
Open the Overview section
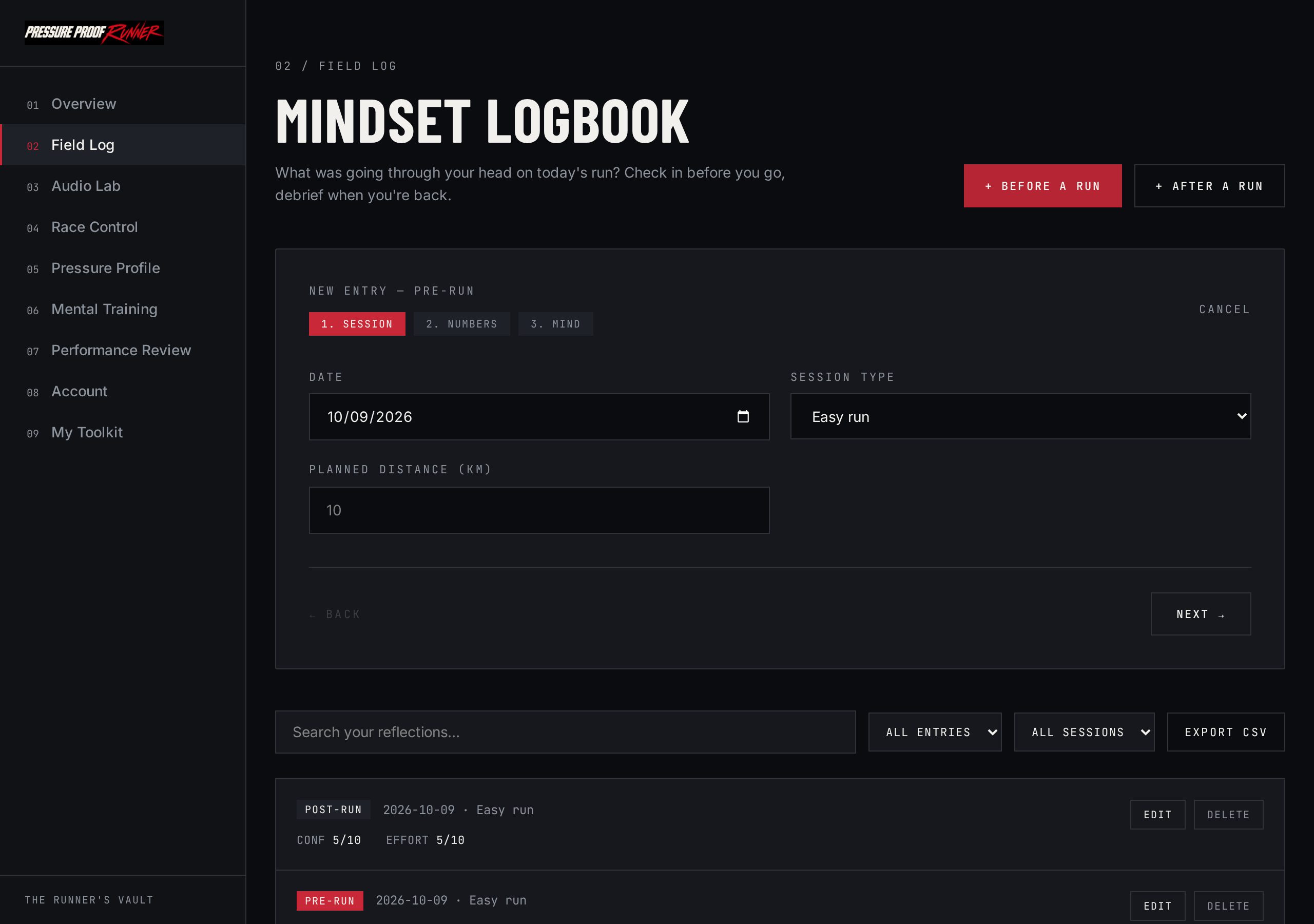tap(123, 104)
